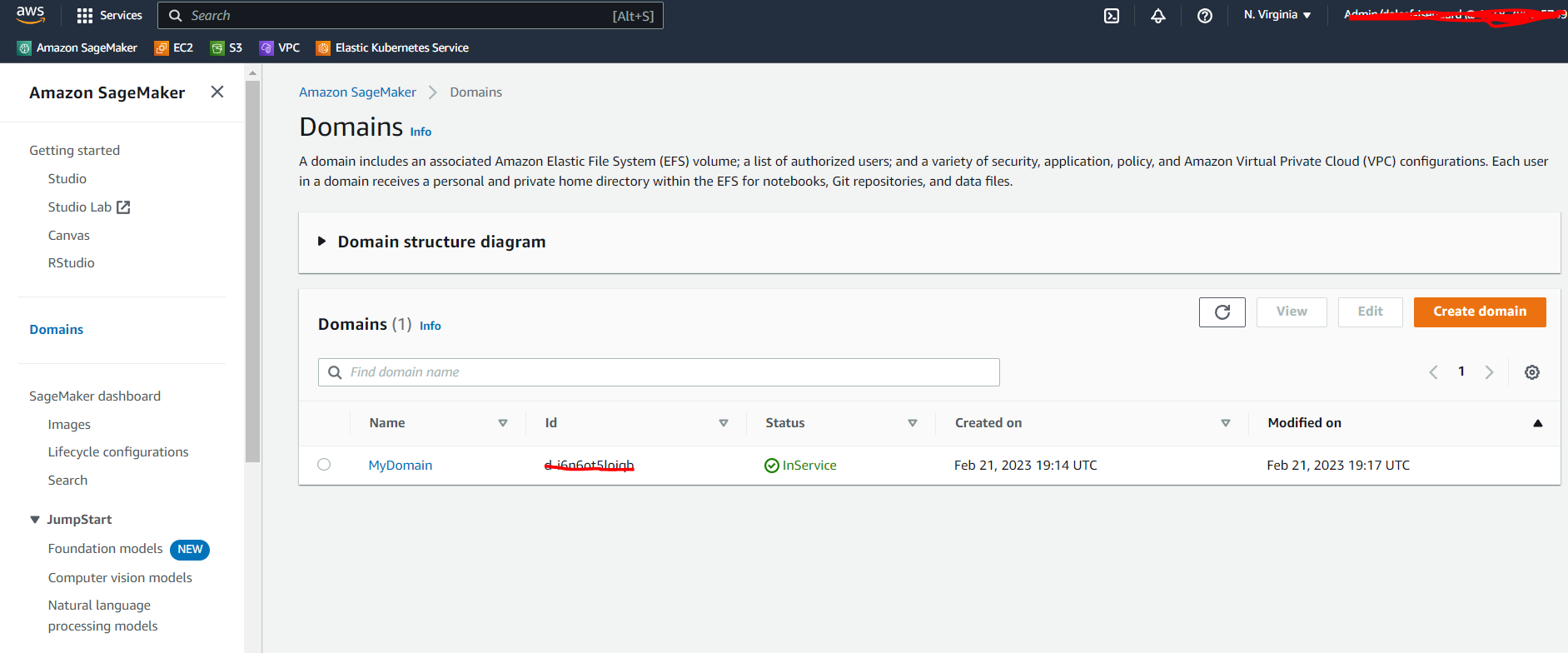Open Natural language processing models

[x=103, y=616]
